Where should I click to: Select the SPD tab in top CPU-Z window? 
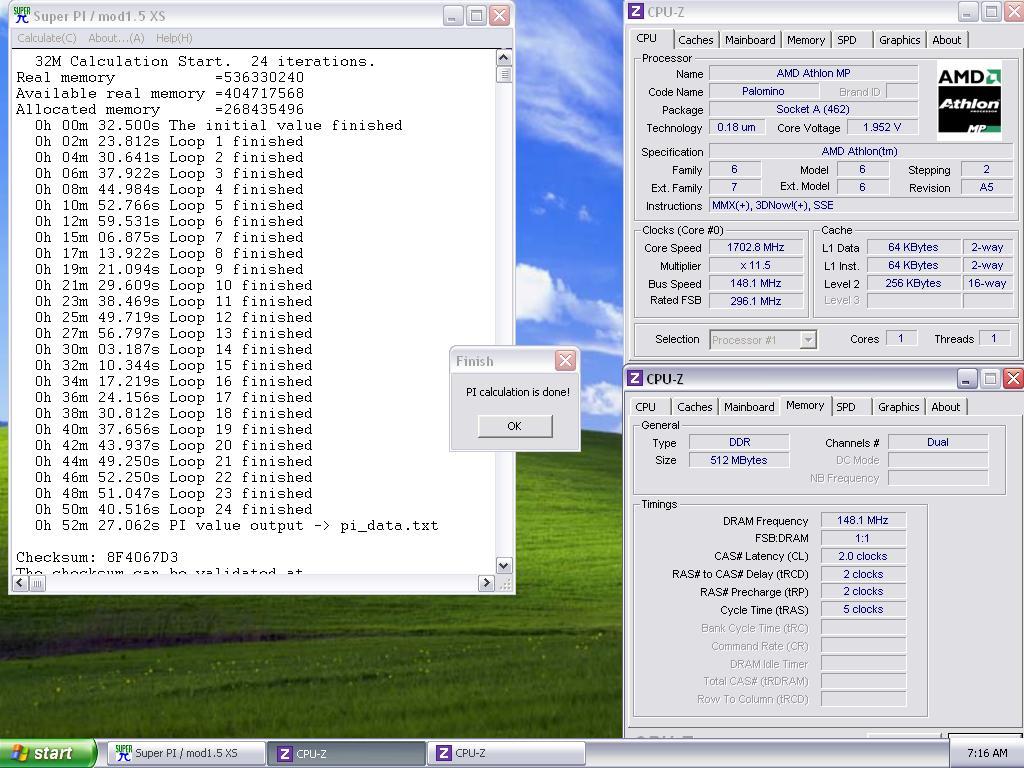click(847, 40)
